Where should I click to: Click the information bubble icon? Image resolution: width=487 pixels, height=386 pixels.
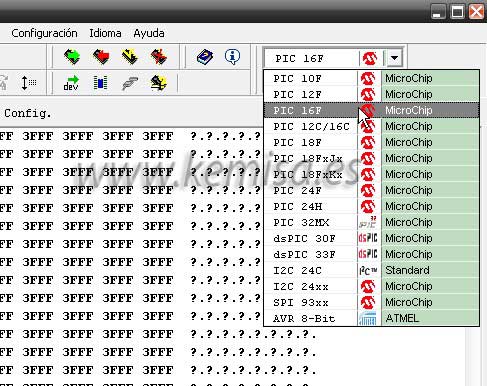(x=232, y=56)
